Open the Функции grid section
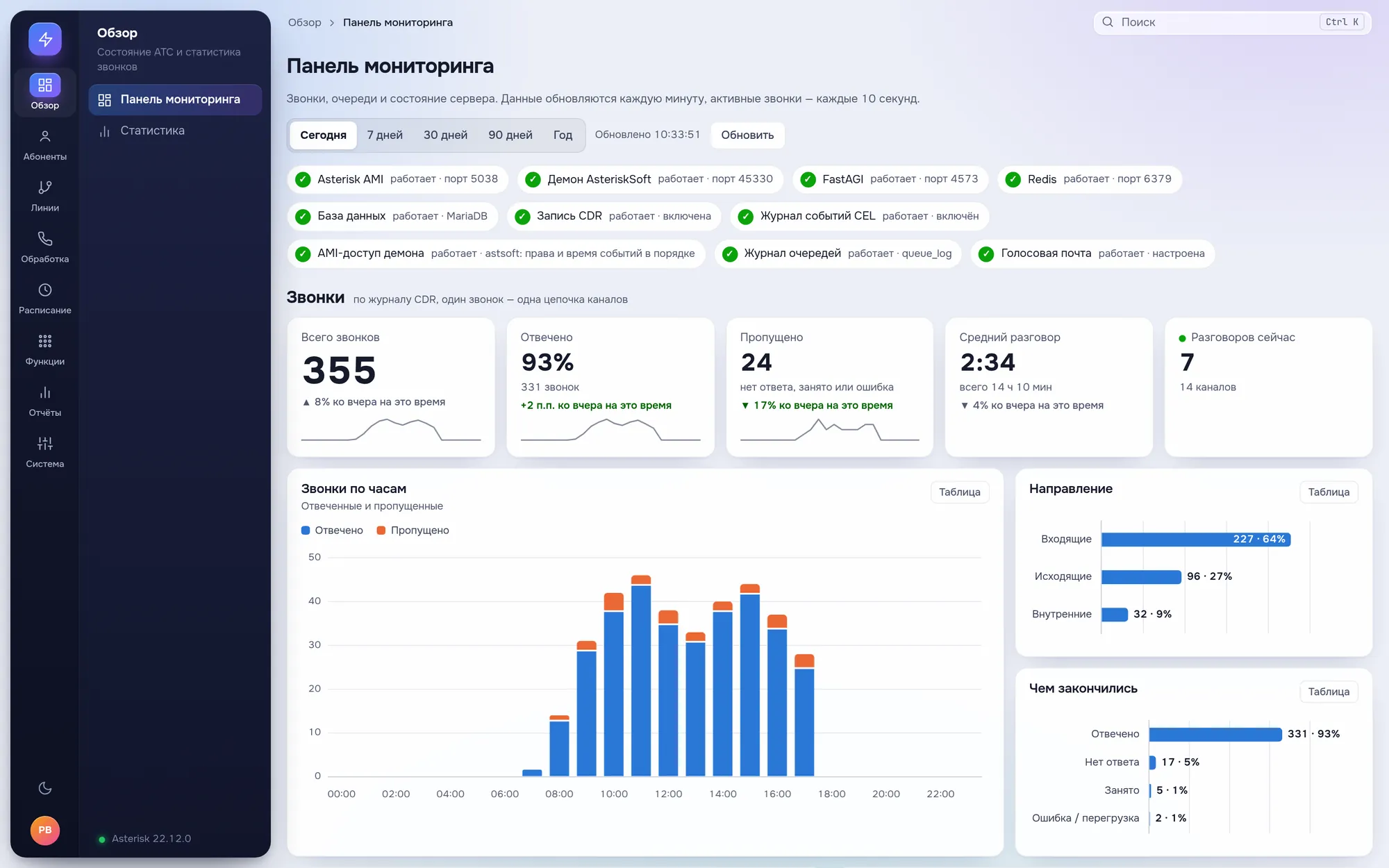The image size is (1389, 868). [x=45, y=350]
